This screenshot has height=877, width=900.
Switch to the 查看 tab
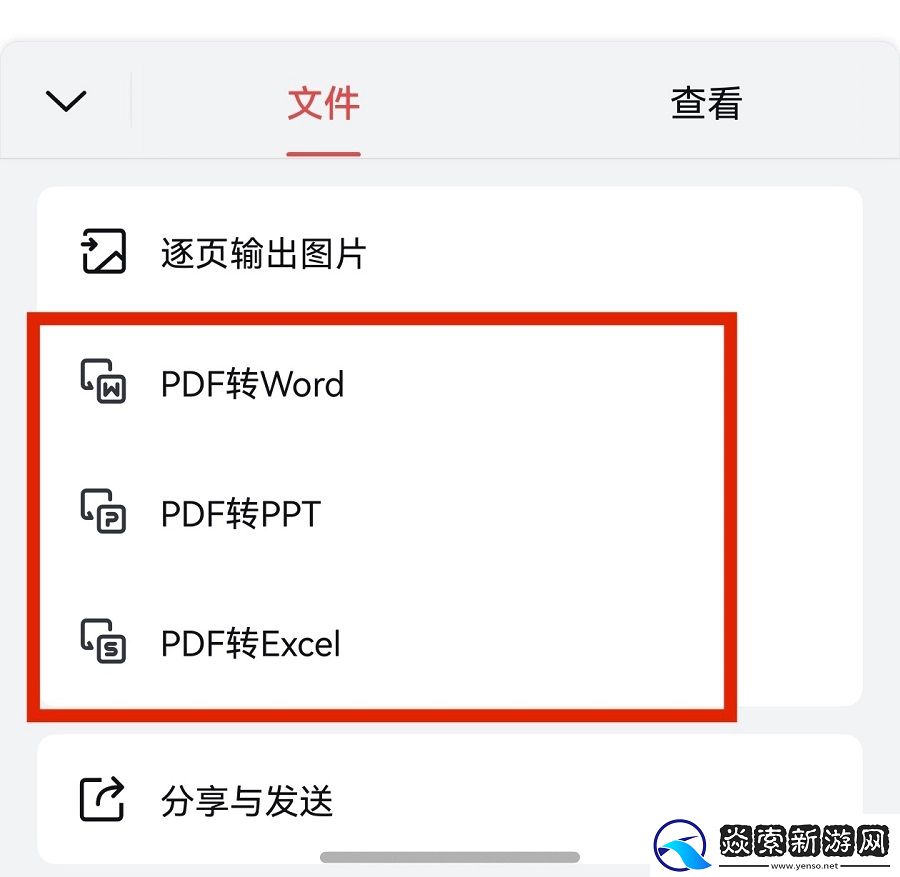pos(706,104)
